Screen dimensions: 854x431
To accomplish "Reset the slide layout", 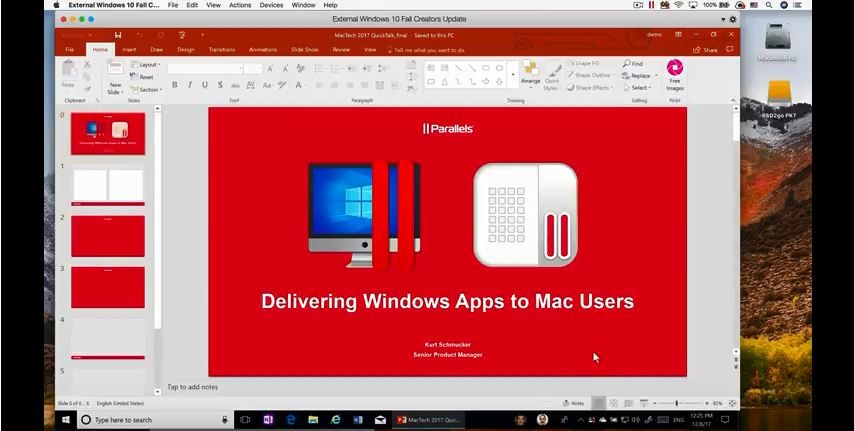I will point(143,77).
